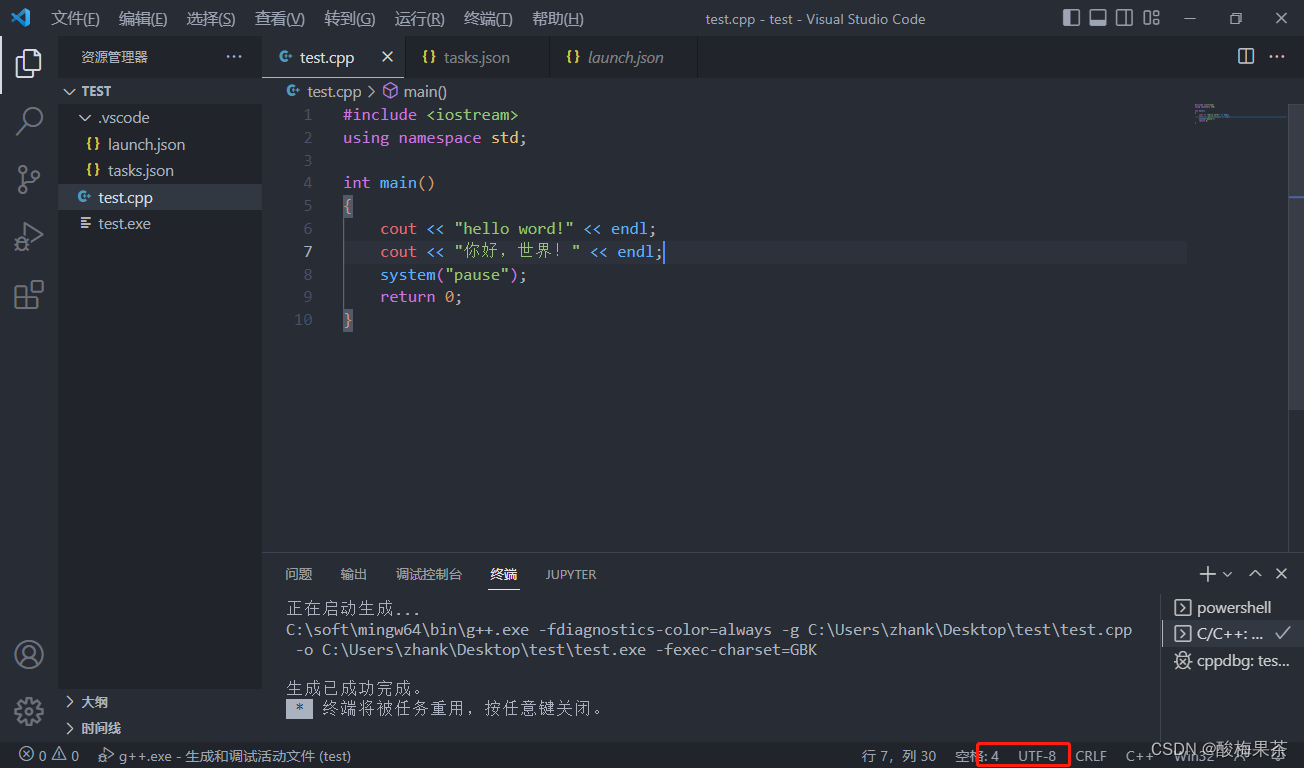The height and width of the screenshot is (768, 1304).
Task: Click the main() breadcrumb item
Action: click(415, 91)
